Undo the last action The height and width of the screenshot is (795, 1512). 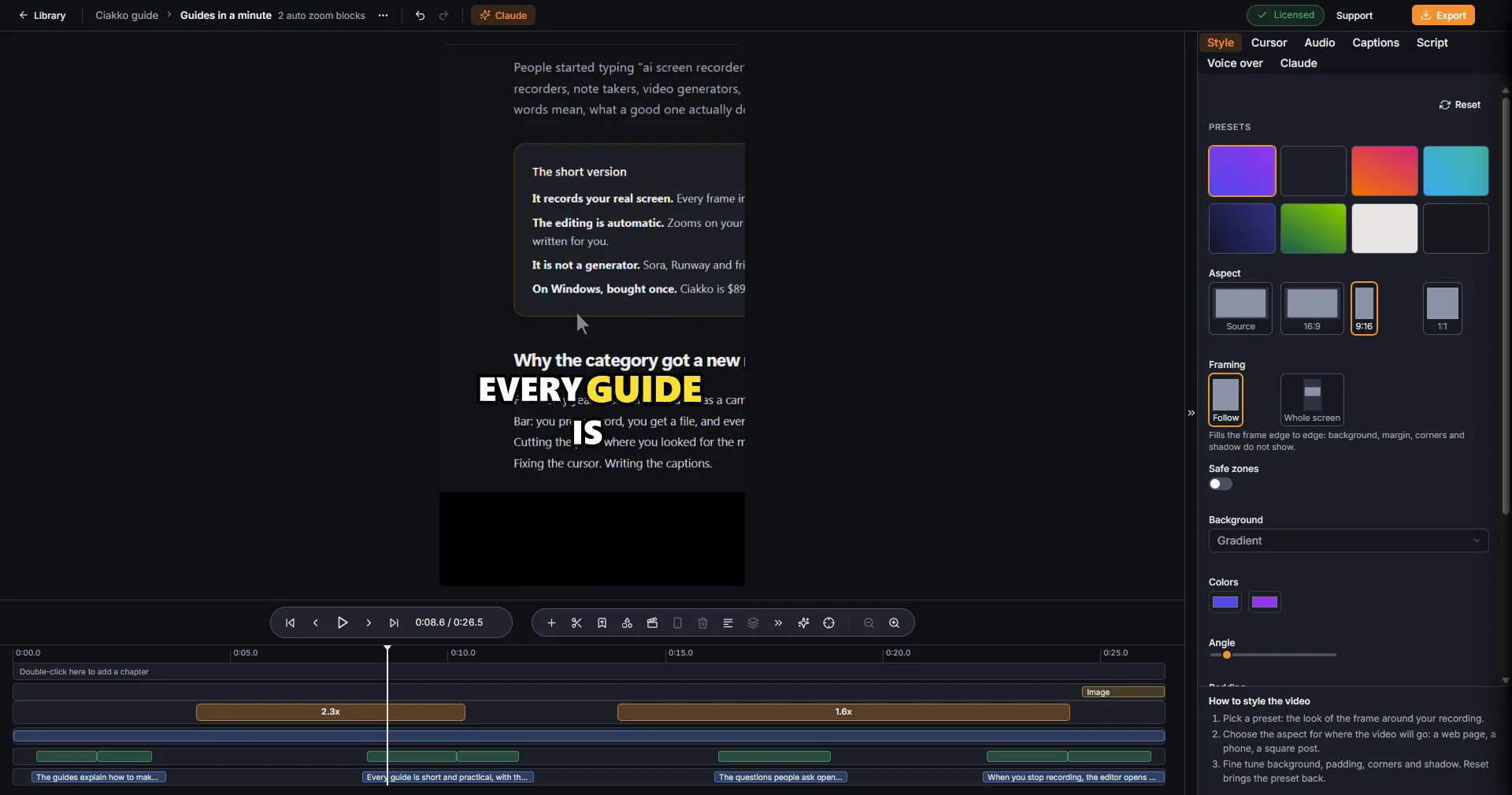[420, 15]
